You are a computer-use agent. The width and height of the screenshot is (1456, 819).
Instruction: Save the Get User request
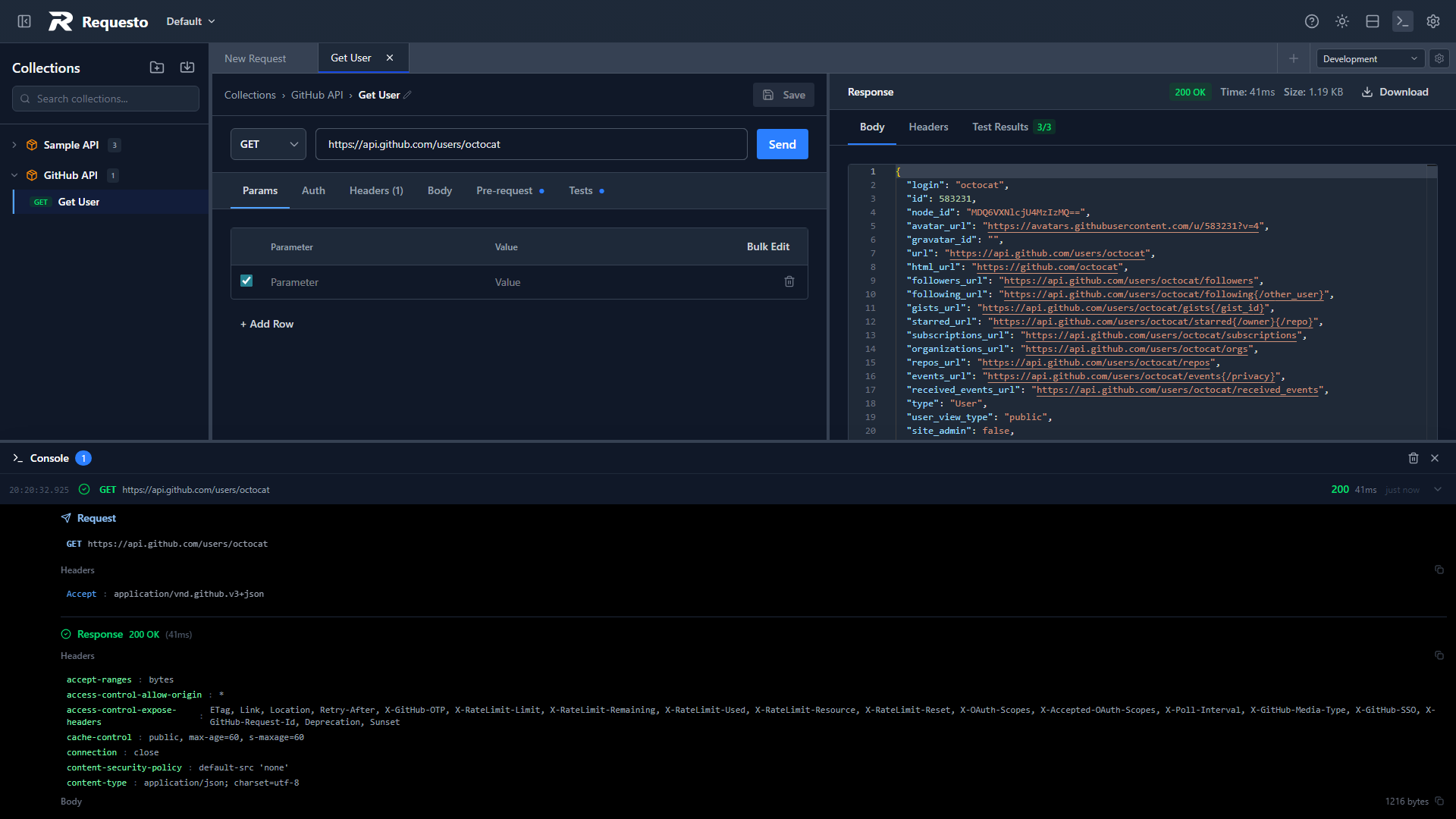pyautogui.click(x=783, y=95)
